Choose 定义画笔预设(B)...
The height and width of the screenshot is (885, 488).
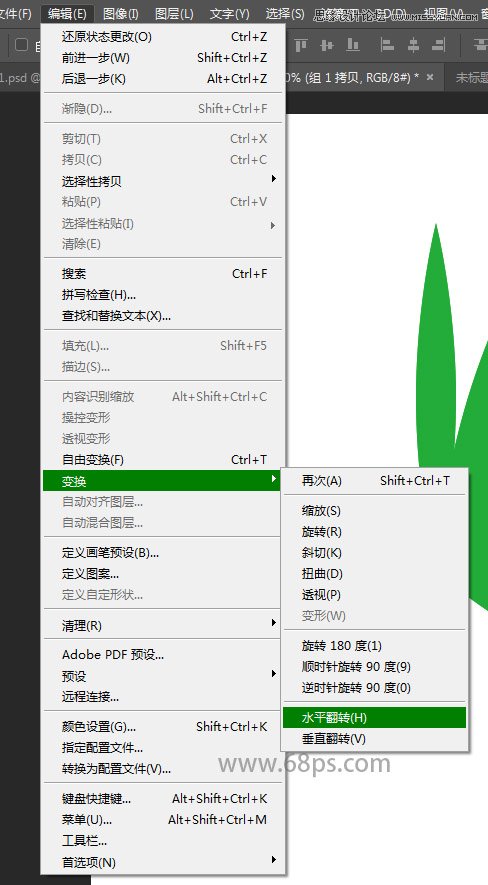click(164, 553)
